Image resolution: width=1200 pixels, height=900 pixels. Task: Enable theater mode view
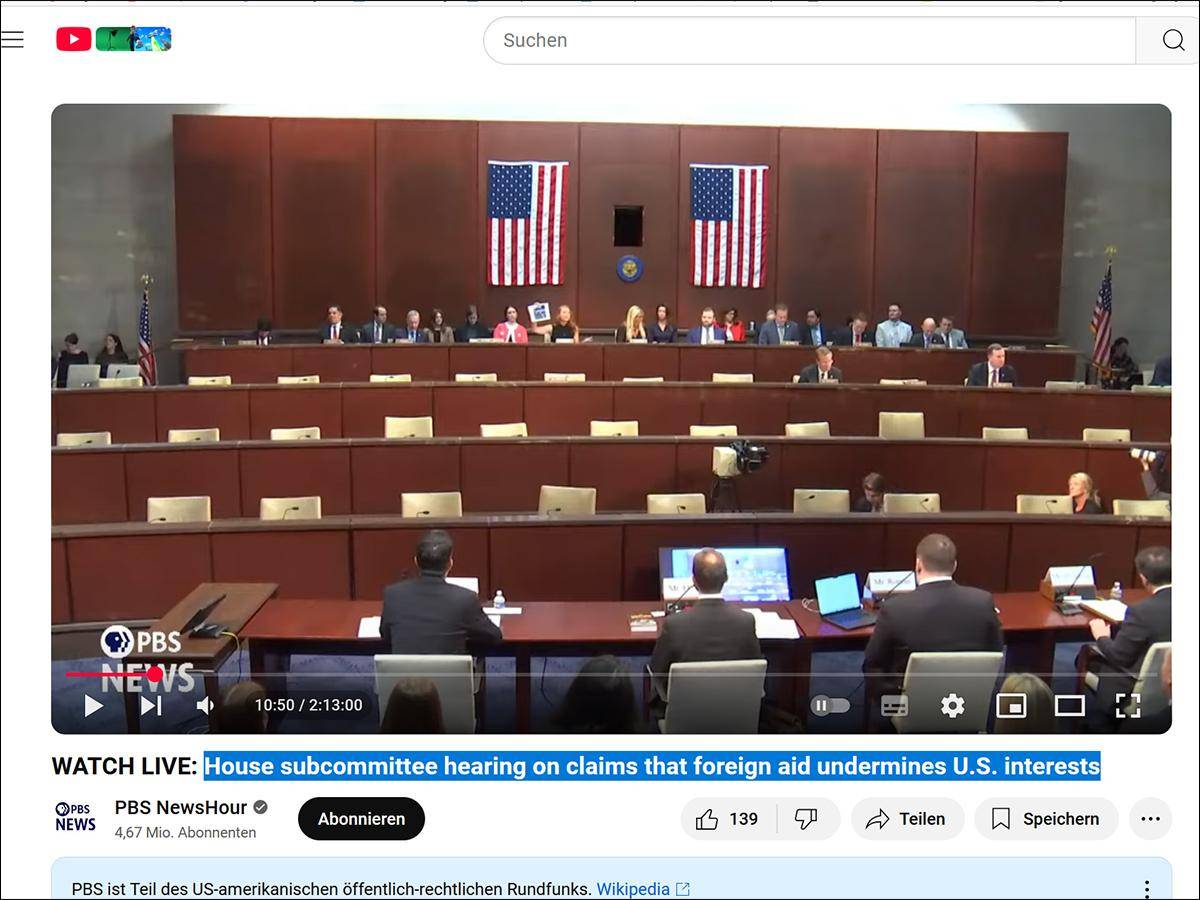pyautogui.click(x=1070, y=706)
